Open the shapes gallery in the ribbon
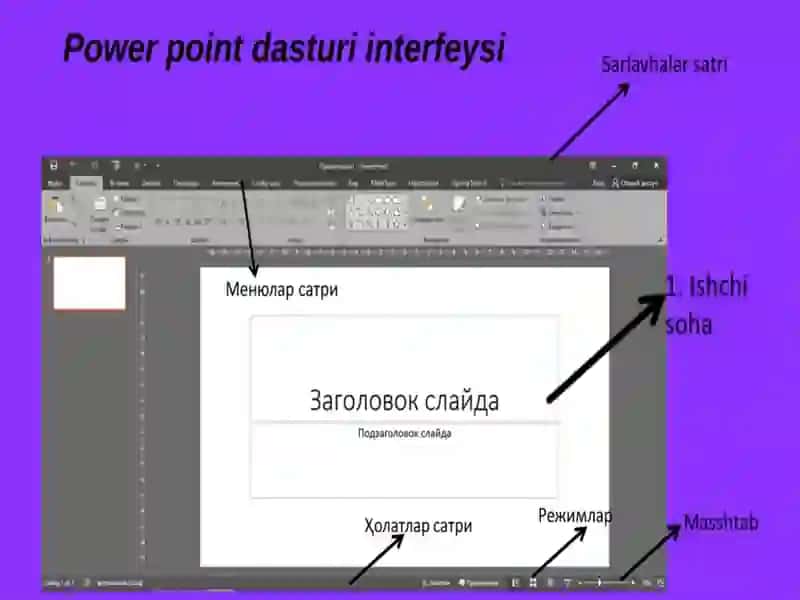 pyautogui.click(x=378, y=211)
